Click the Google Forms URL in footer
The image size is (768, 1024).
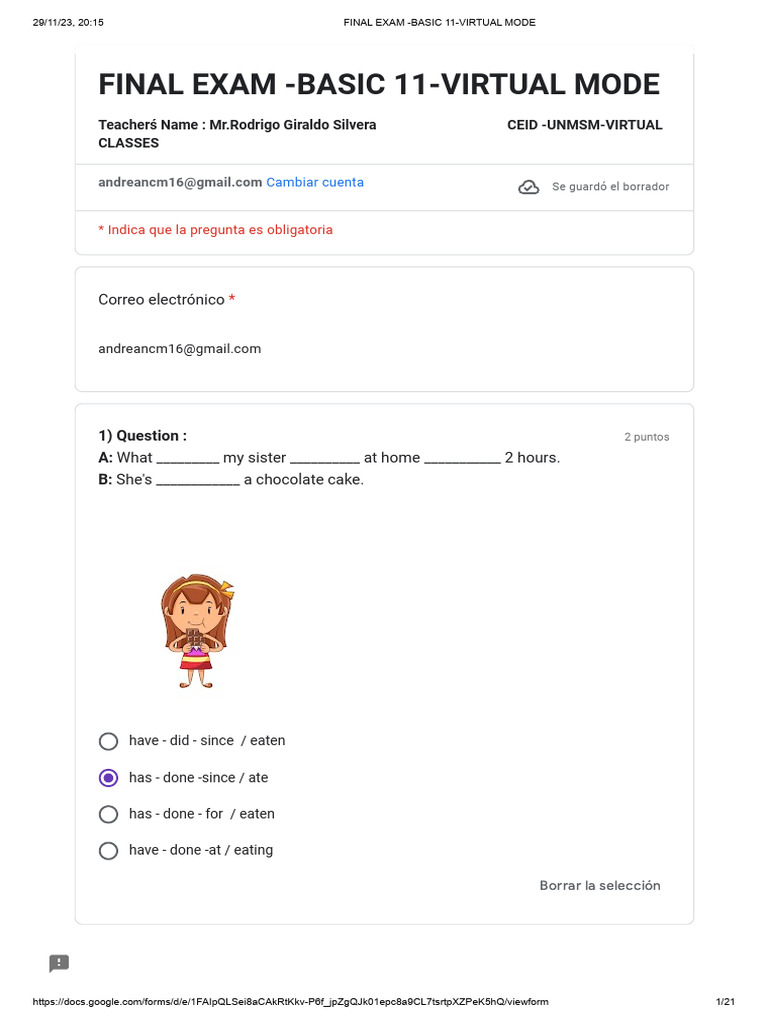click(x=290, y=1002)
